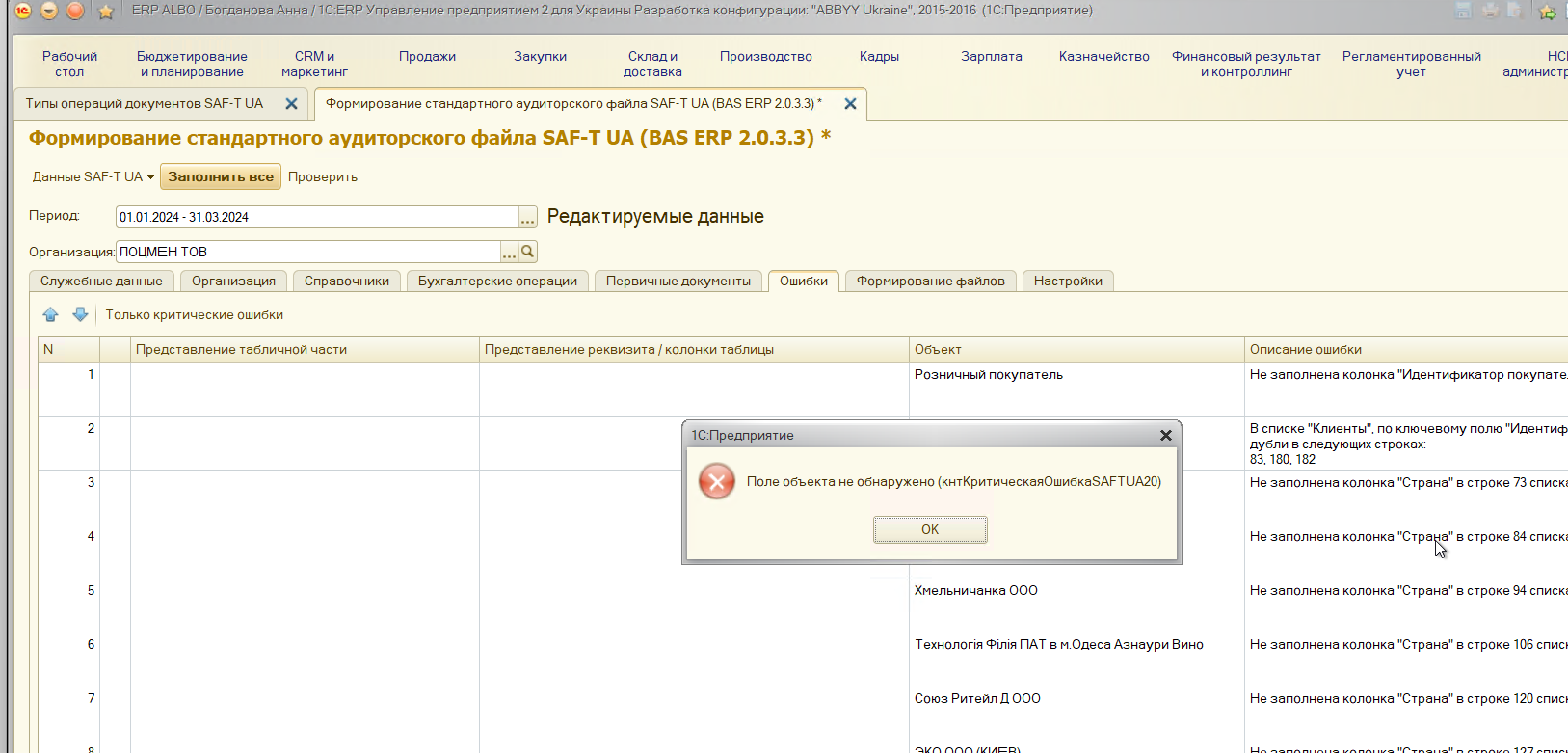Move row down with blue down arrow
The width and height of the screenshot is (1568, 753).
click(80, 314)
